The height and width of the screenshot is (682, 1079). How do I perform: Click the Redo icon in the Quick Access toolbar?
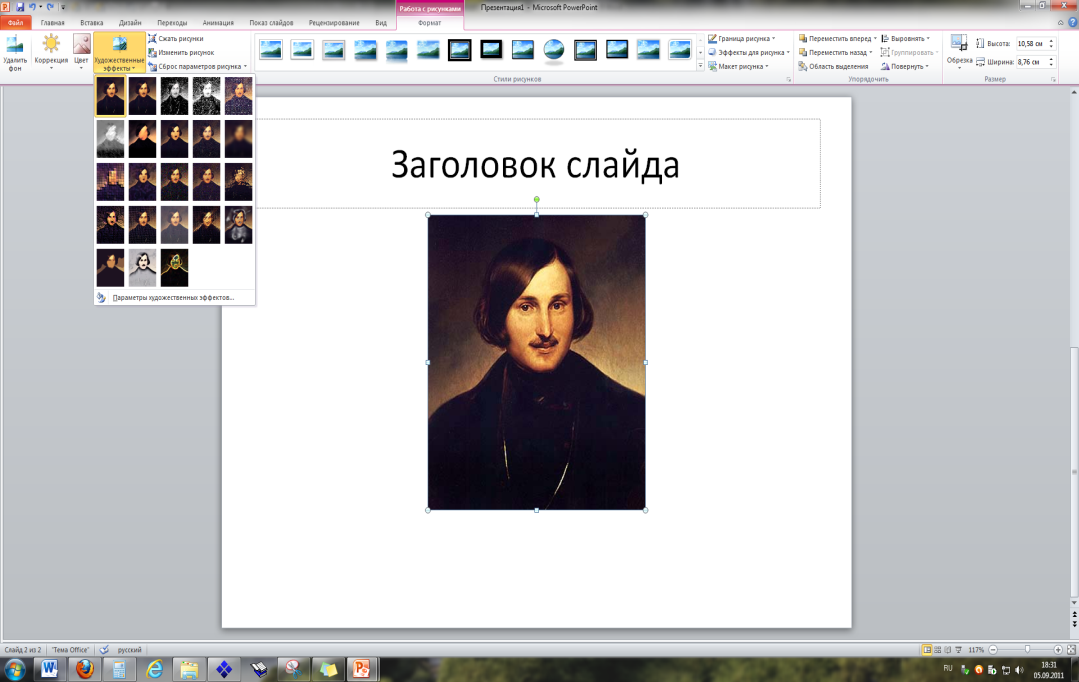click(x=50, y=7)
